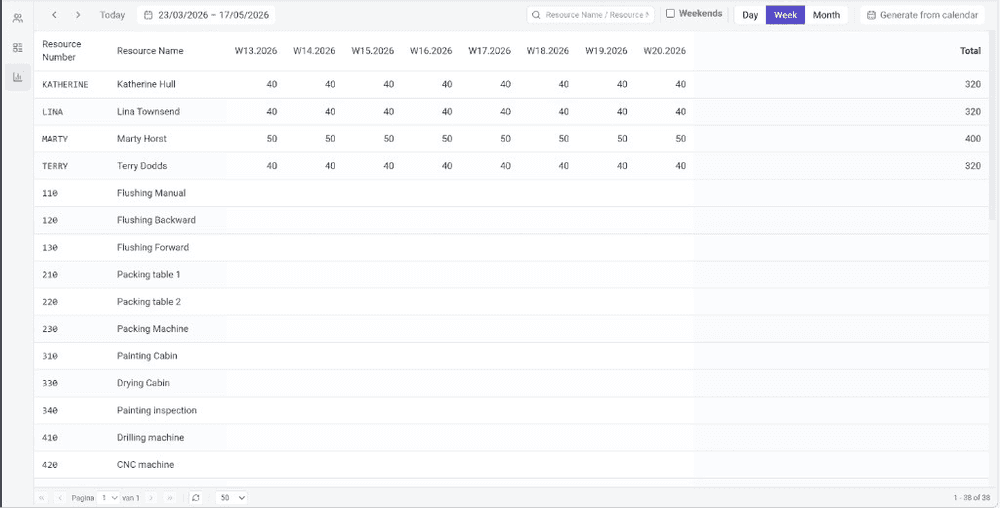The width and height of the screenshot is (1000, 508).
Task: Focus the Resource Name search field
Action: (x=591, y=15)
